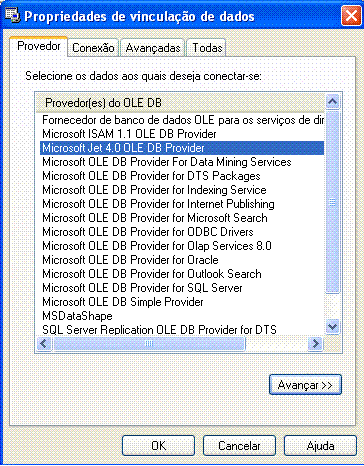Confirm with the OK button
Image resolution: width=364 pixels, height=466 pixels.
pyautogui.click(x=158, y=446)
